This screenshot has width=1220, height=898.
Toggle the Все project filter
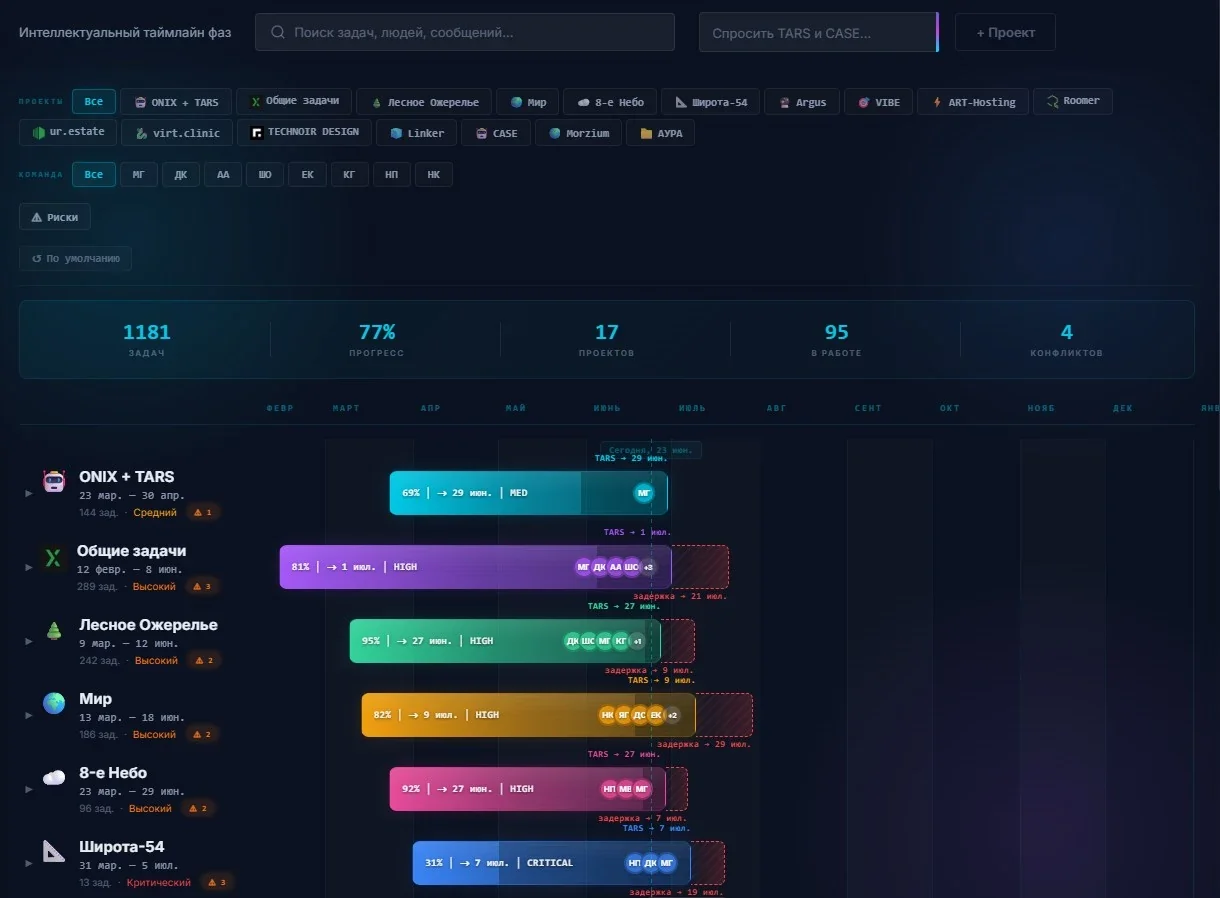coord(94,102)
